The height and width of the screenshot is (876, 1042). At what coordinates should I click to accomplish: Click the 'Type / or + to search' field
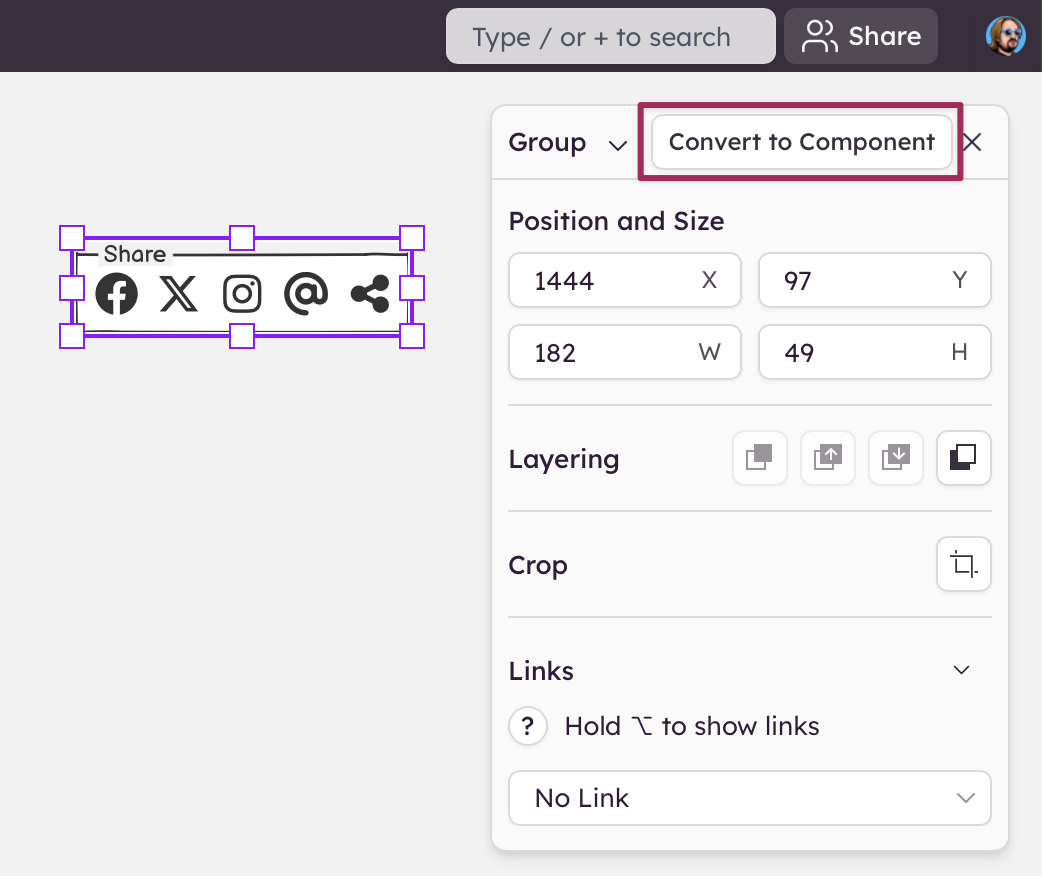[x=610, y=37]
